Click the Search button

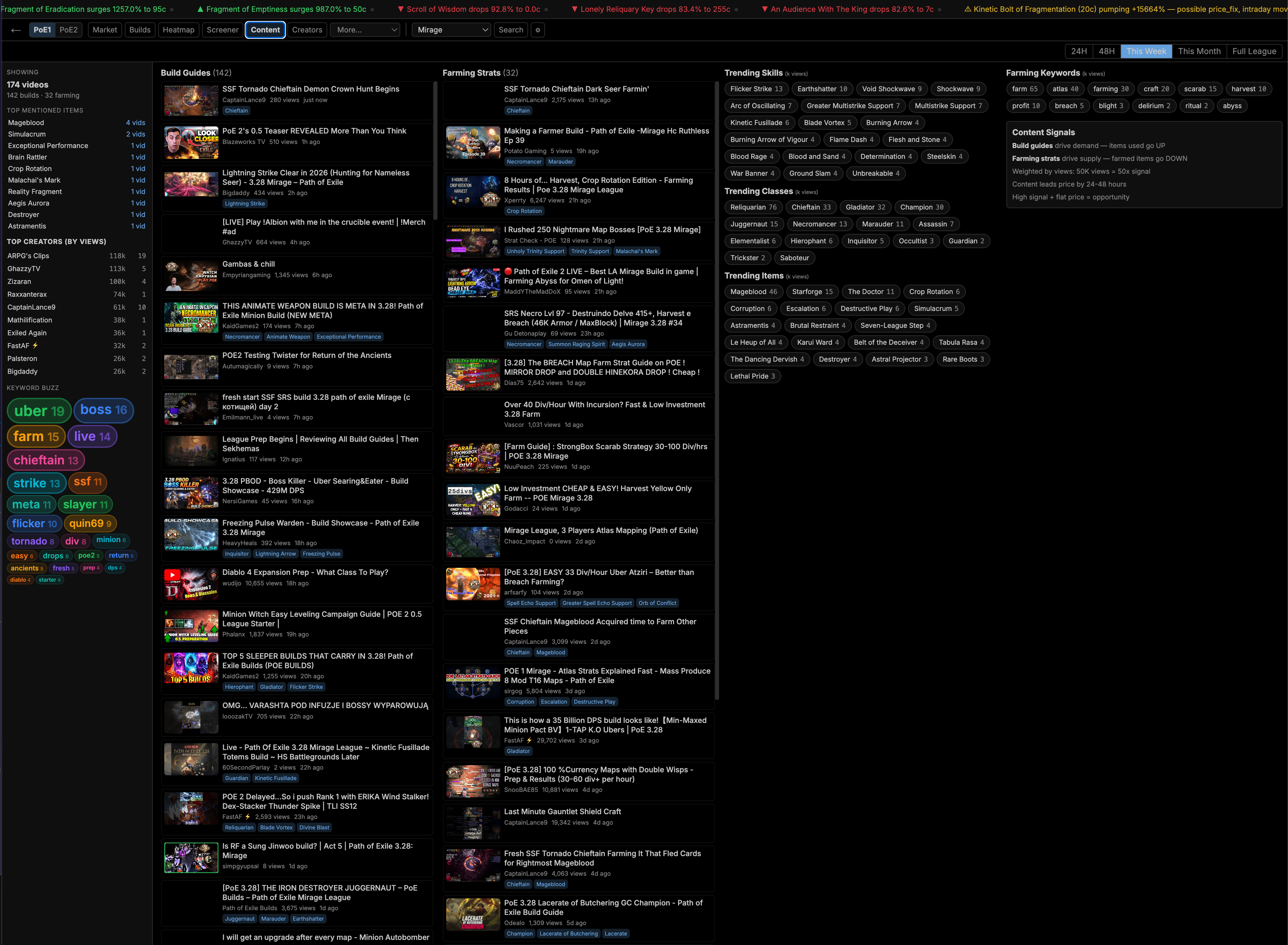point(510,30)
